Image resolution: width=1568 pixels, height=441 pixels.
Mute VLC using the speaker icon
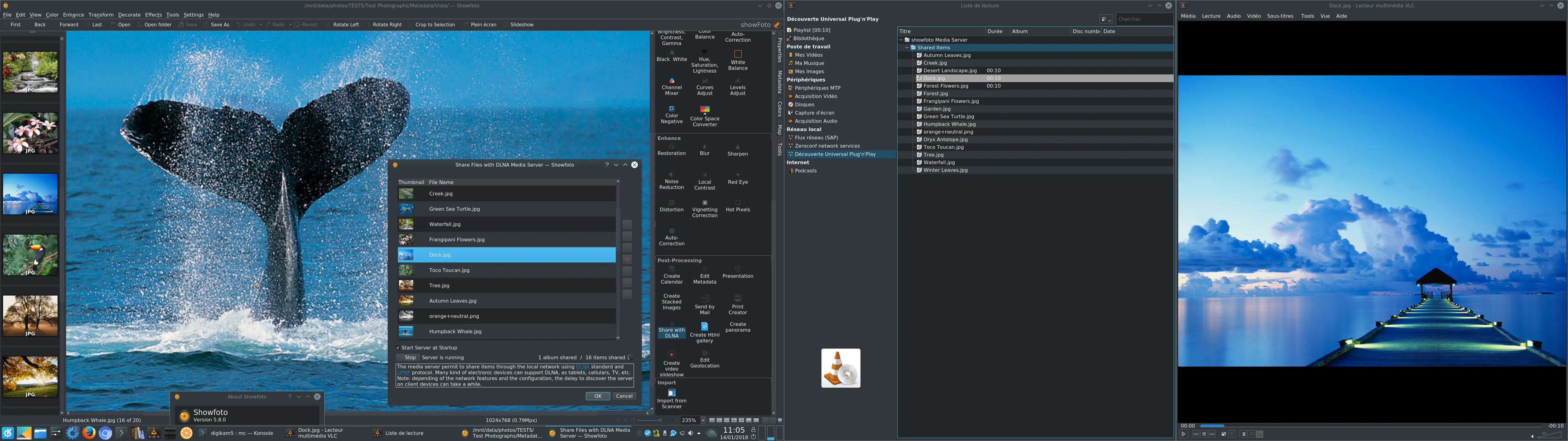point(1532,435)
